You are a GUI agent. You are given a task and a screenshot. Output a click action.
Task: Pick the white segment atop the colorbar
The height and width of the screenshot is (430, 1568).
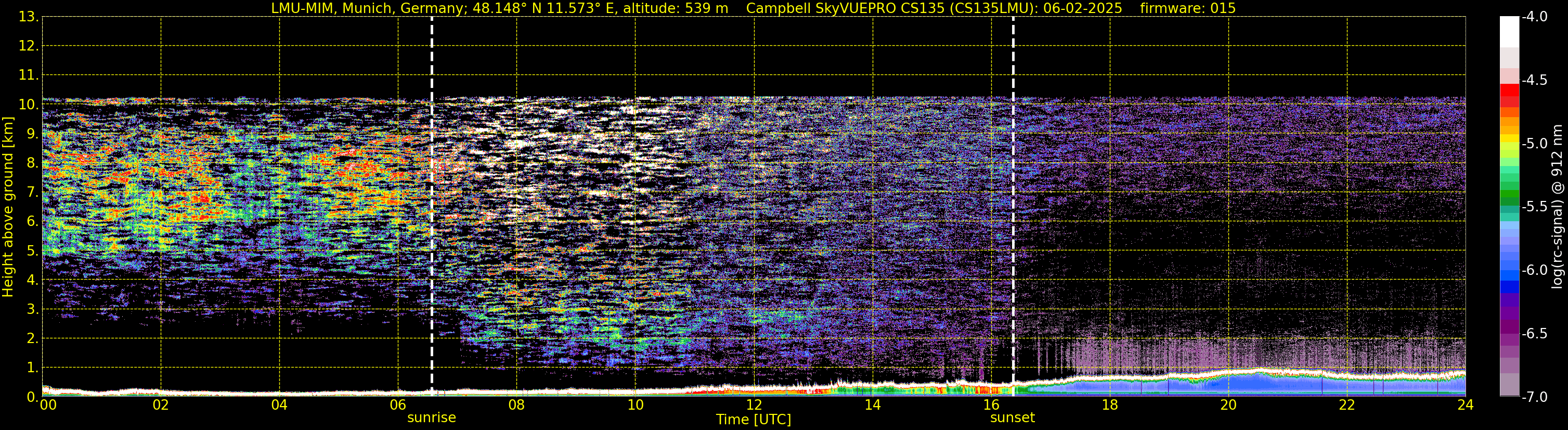tap(1510, 32)
